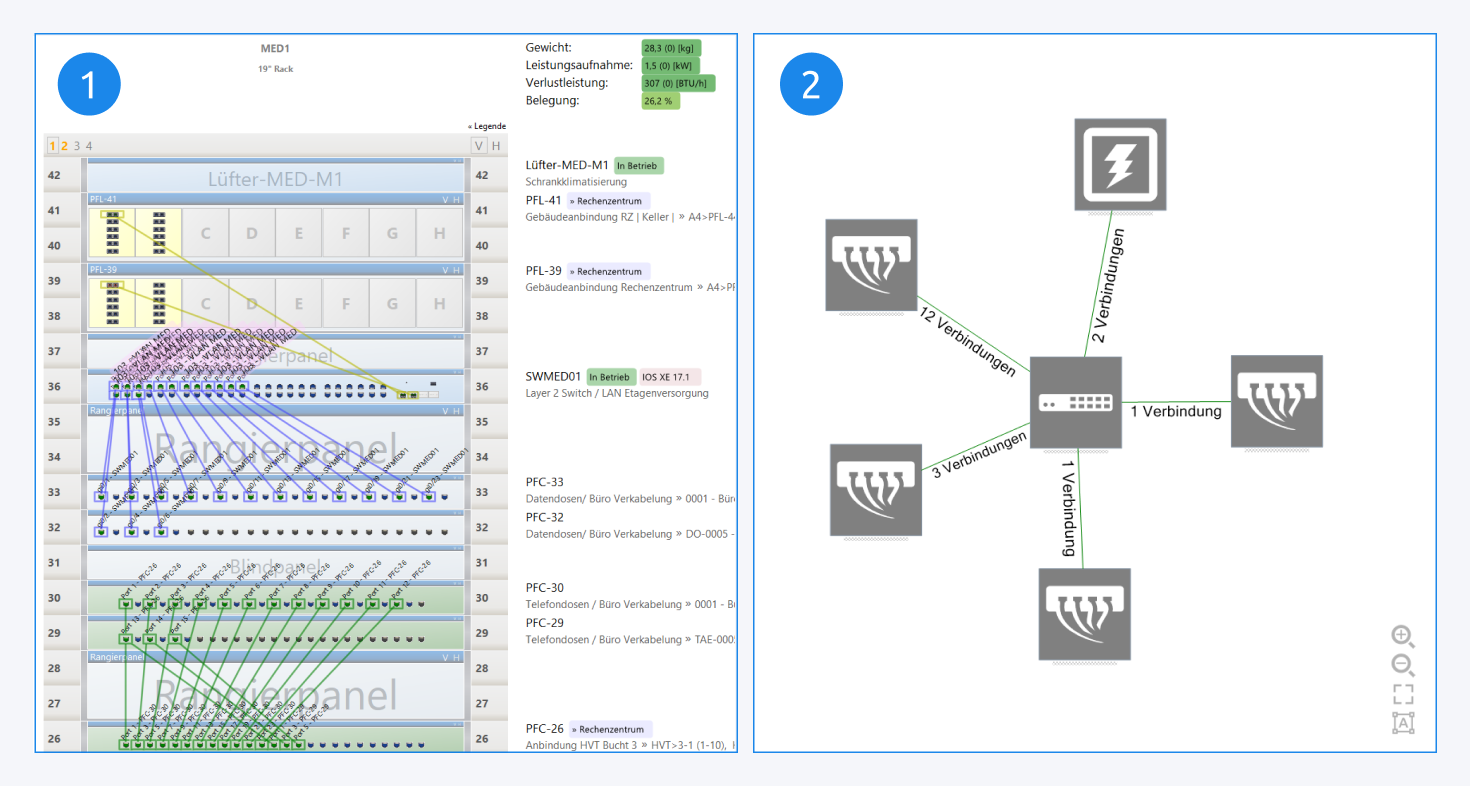Screen dimensions: 1470x787
Task: Select slot C in the PFL-41 panel
Action: pos(206,234)
